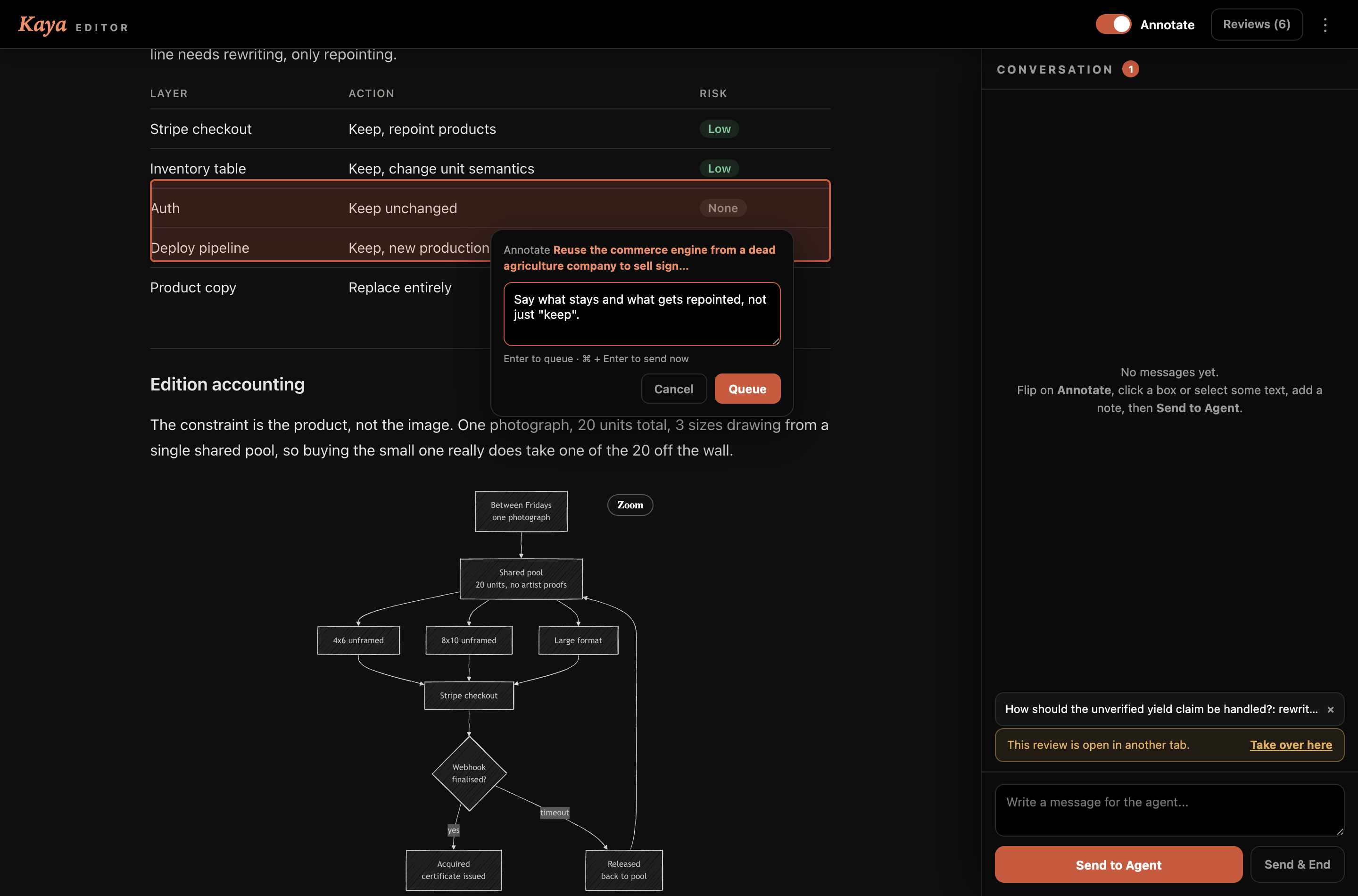Click the Low risk badge for Inventory table

tap(719, 168)
